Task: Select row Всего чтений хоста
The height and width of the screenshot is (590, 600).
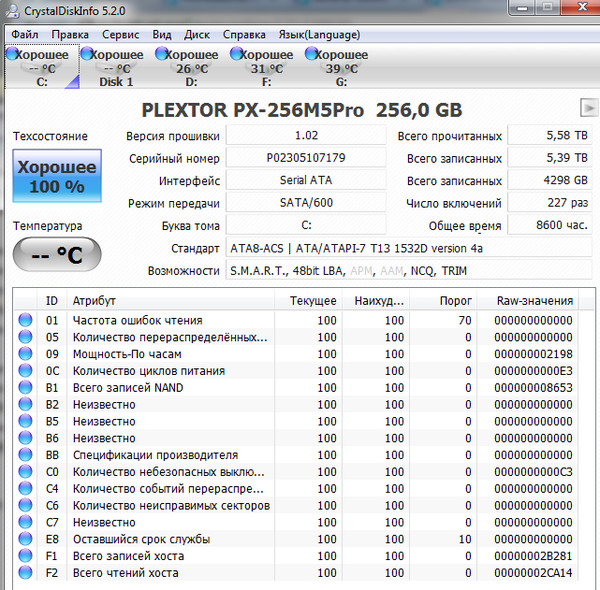Action: (297, 573)
